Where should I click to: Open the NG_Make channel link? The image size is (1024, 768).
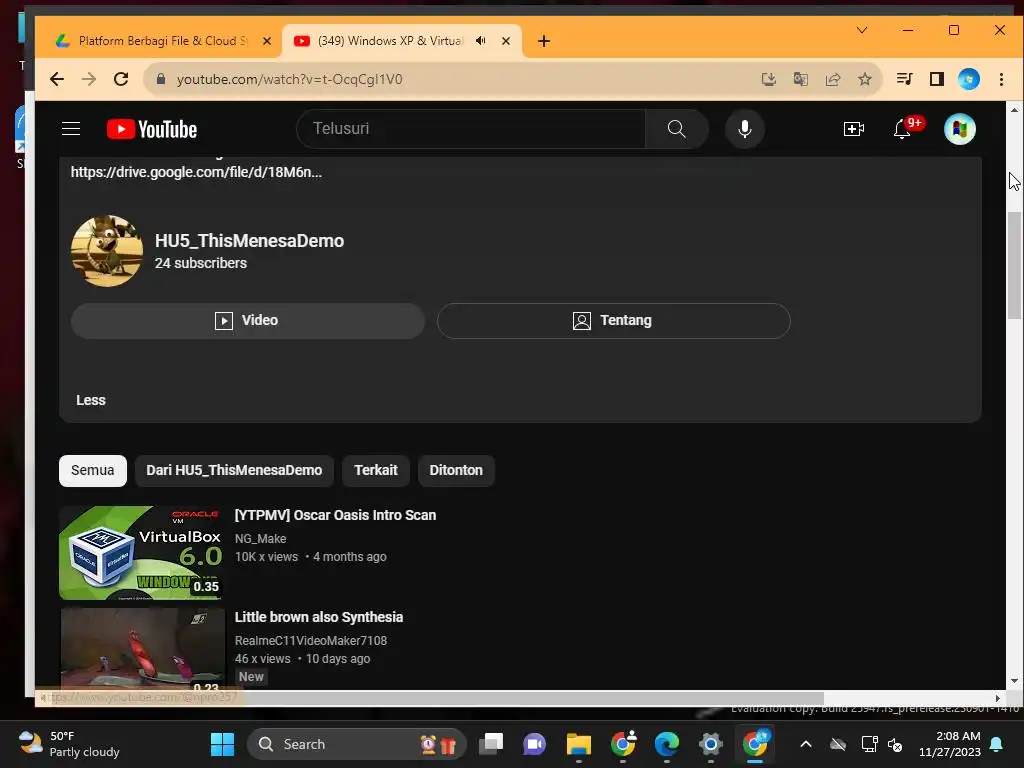[261, 538]
